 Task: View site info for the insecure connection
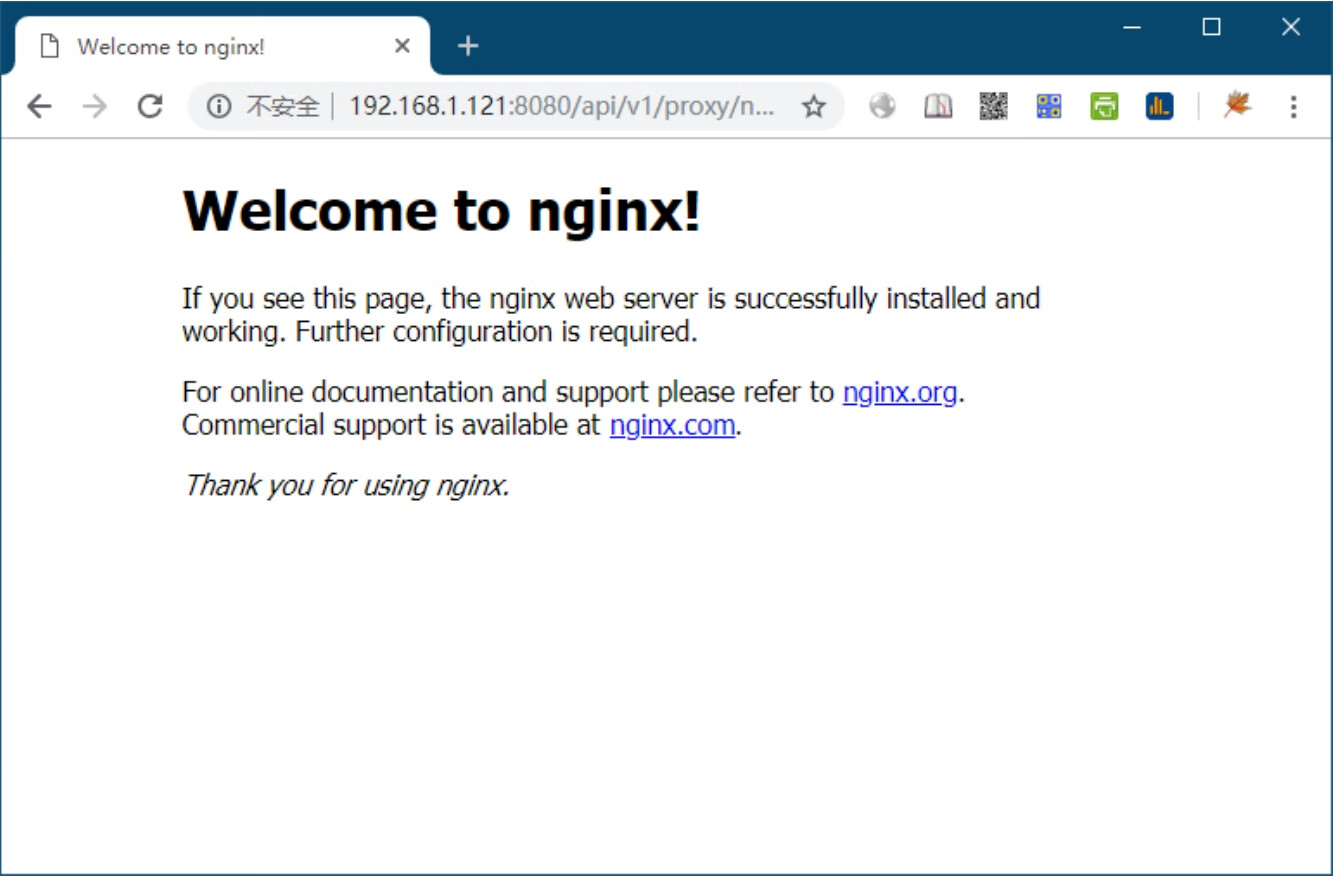tap(219, 106)
